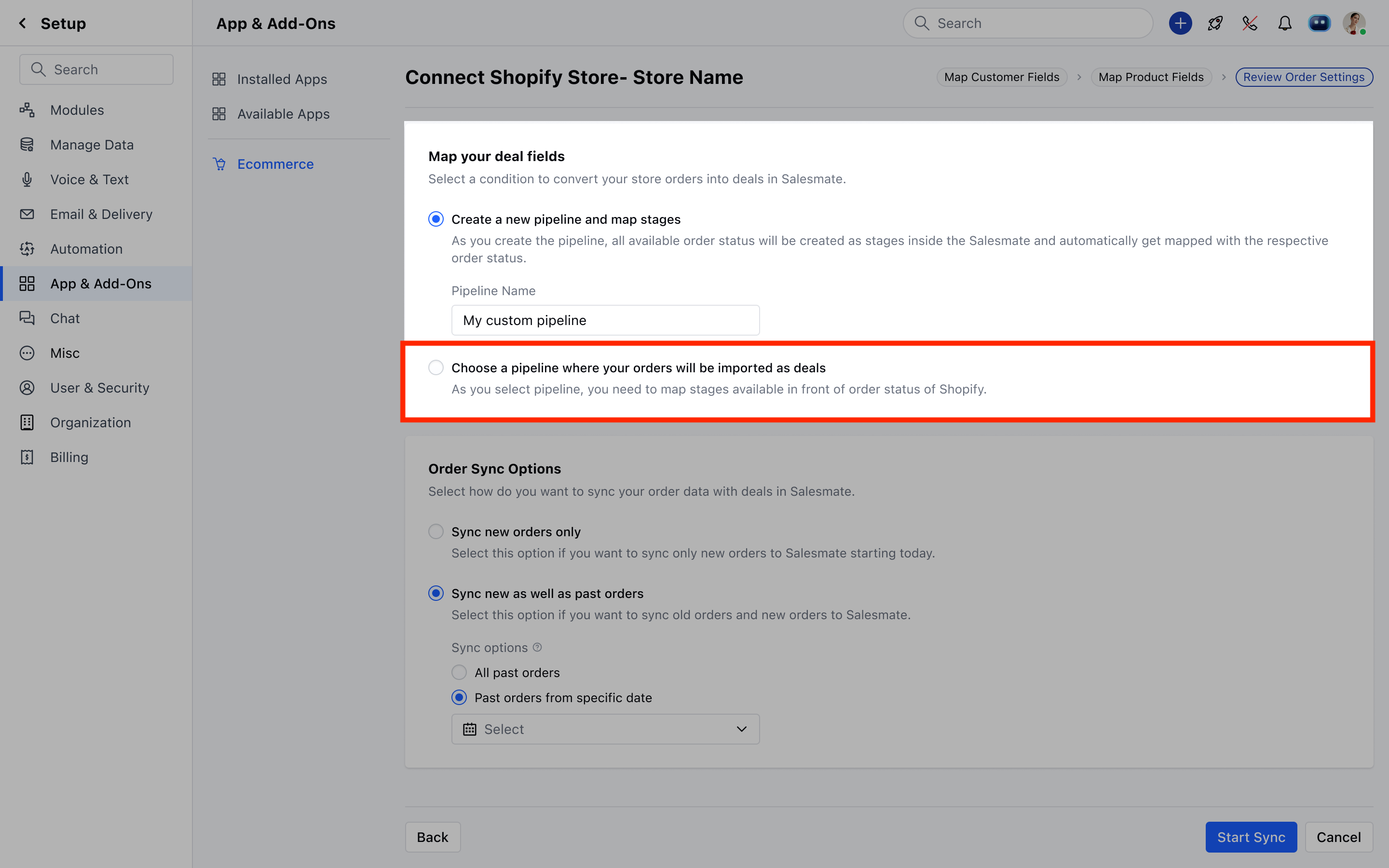The image size is (1389, 868).
Task: Click the magnifier icon in the top search bar
Action: point(922,23)
